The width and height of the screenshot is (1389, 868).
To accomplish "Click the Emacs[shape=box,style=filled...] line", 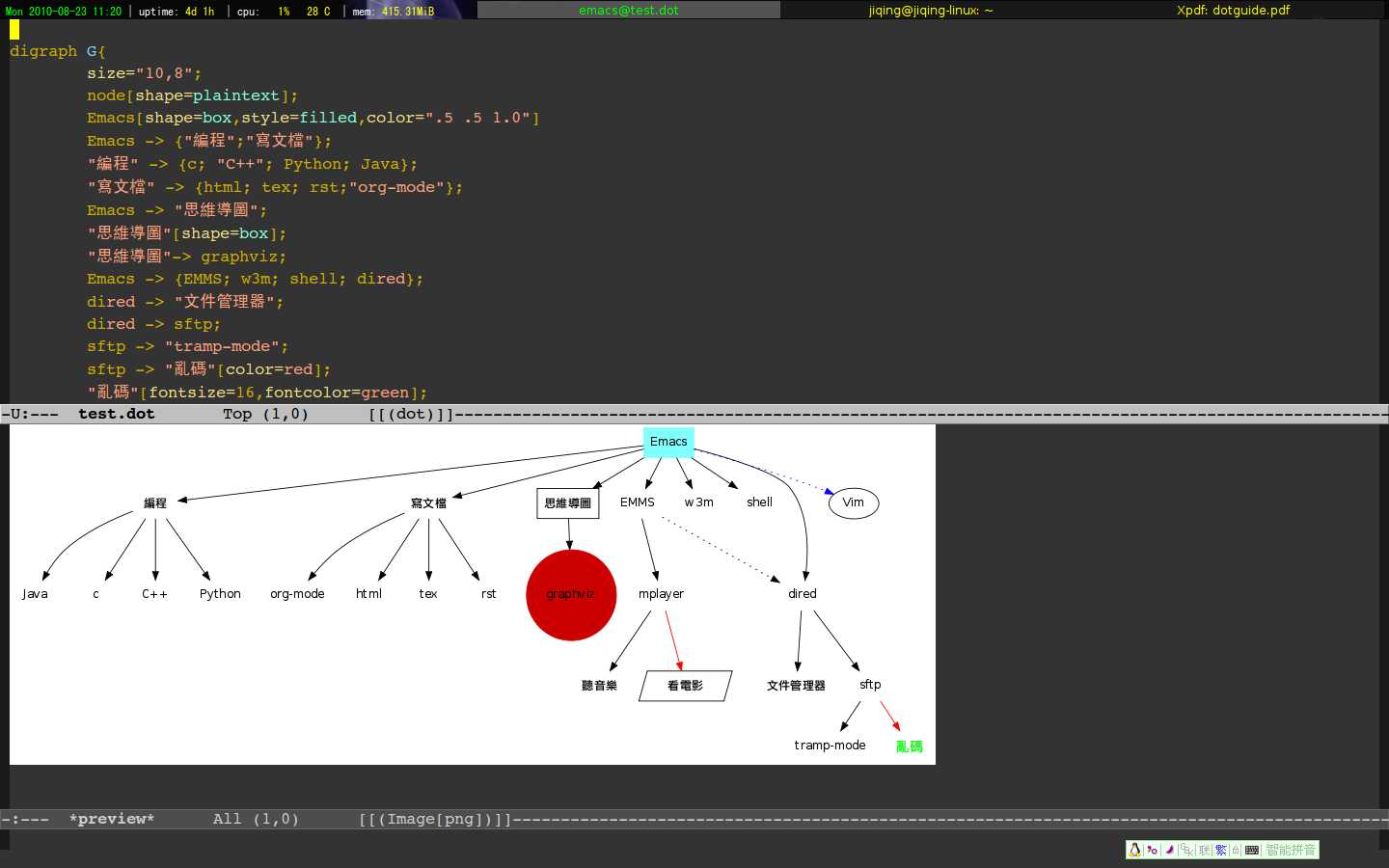I will click(x=313, y=118).
